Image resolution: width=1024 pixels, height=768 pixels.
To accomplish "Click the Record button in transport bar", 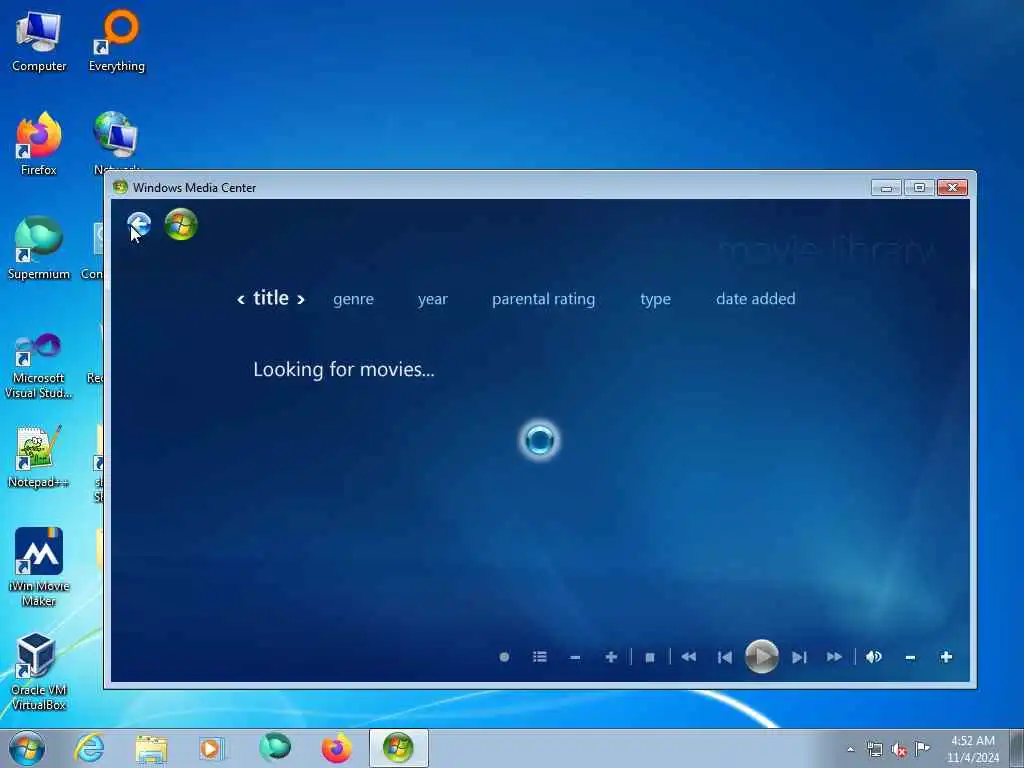I will [x=504, y=657].
